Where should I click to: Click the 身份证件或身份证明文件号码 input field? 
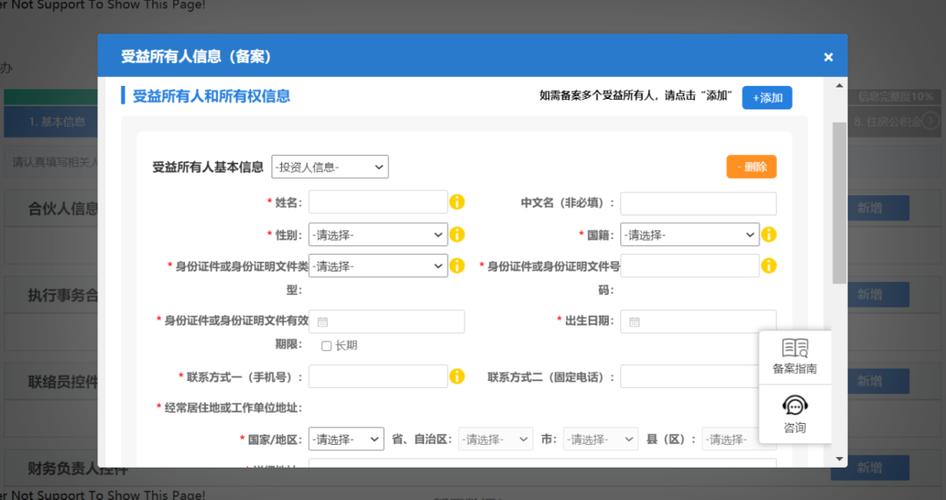(x=690, y=266)
